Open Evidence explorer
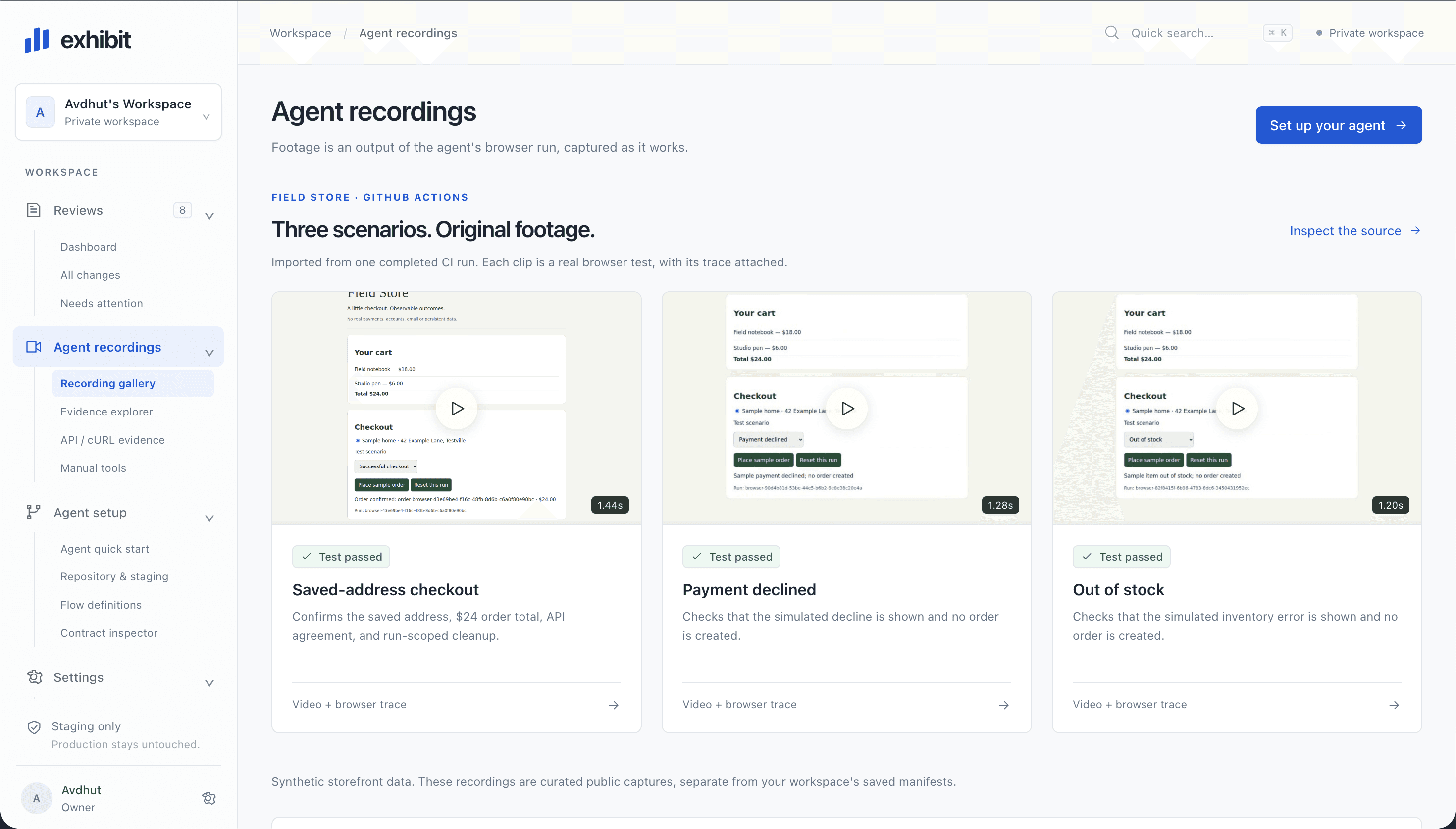The height and width of the screenshot is (829, 1456). click(x=106, y=412)
